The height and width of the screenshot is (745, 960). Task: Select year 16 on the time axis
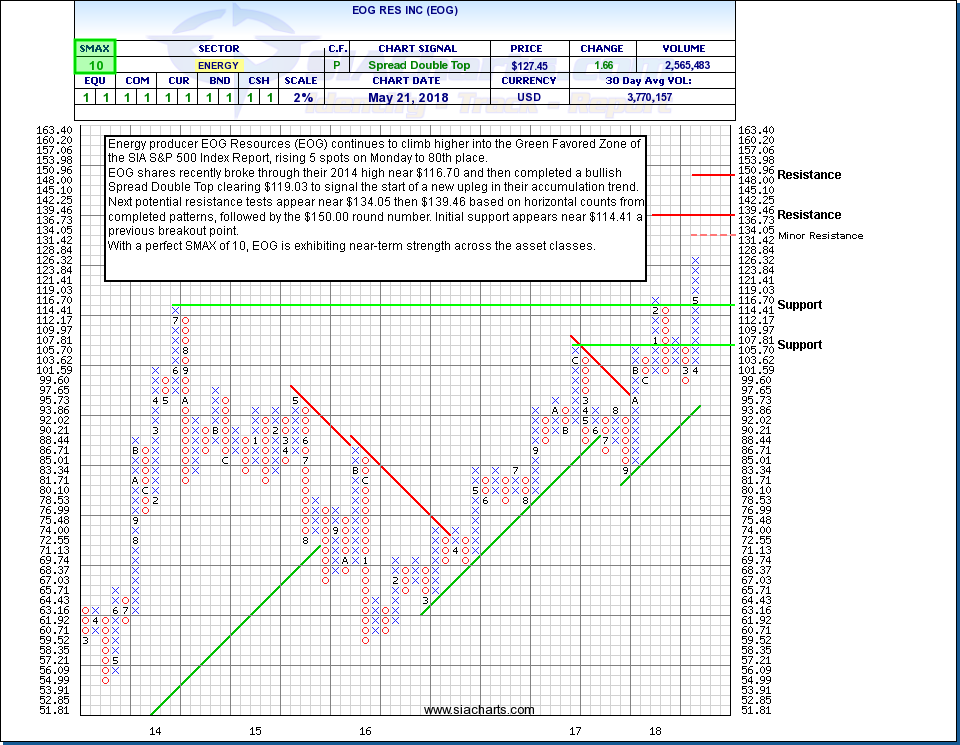(x=366, y=732)
